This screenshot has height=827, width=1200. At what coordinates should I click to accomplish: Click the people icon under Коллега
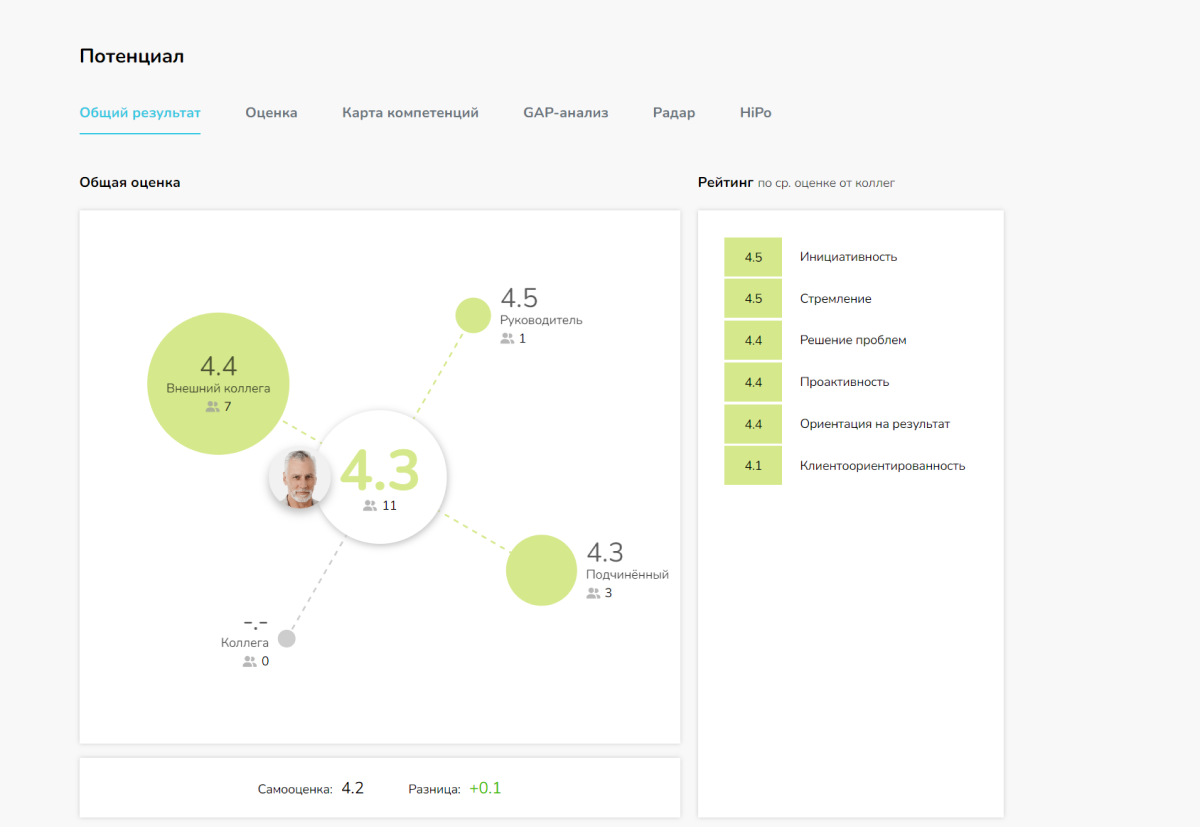(249, 662)
